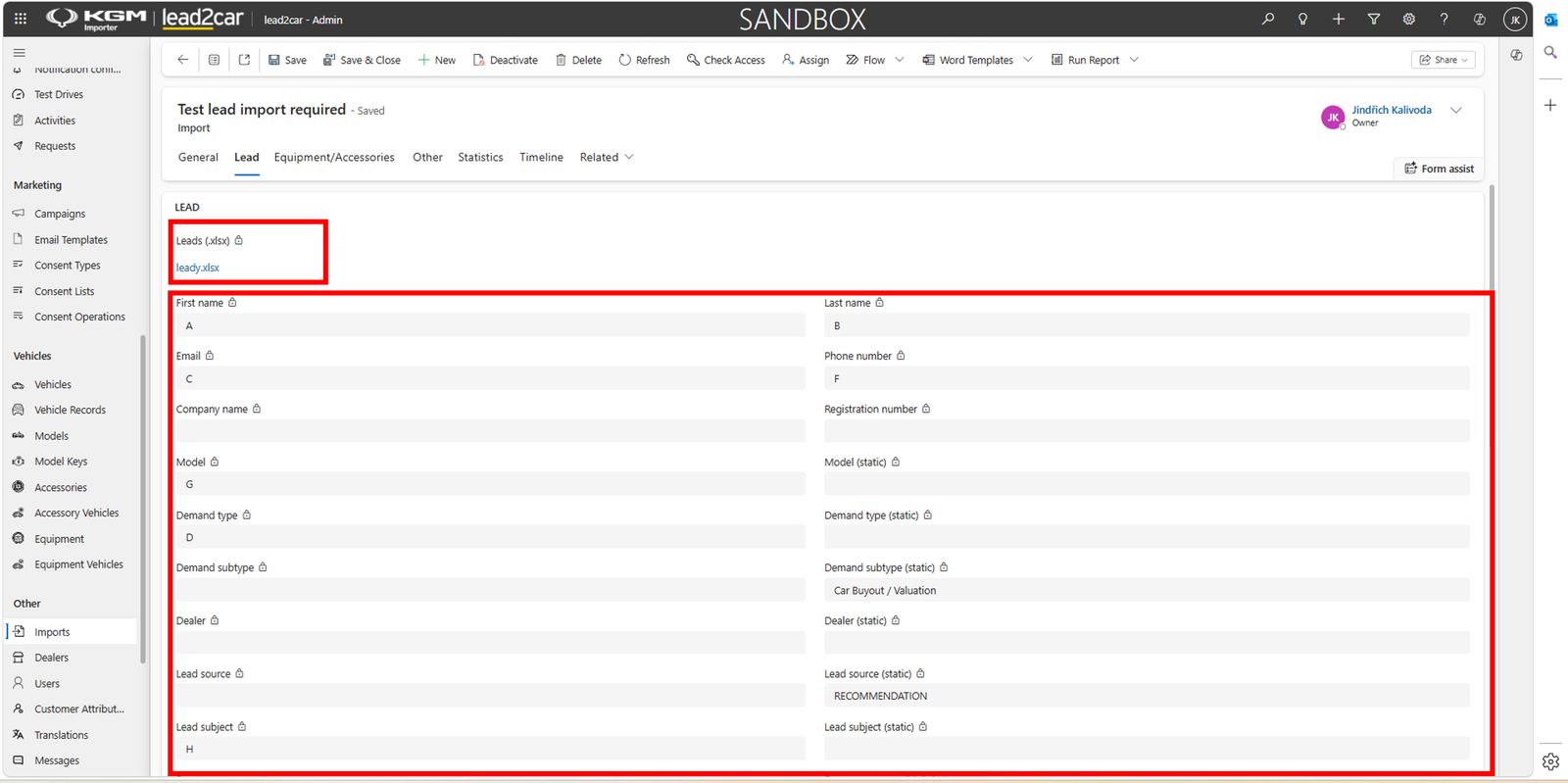Screen dimensions: 1568x783
Task: Open the search magnifier in header
Action: tap(1268, 19)
